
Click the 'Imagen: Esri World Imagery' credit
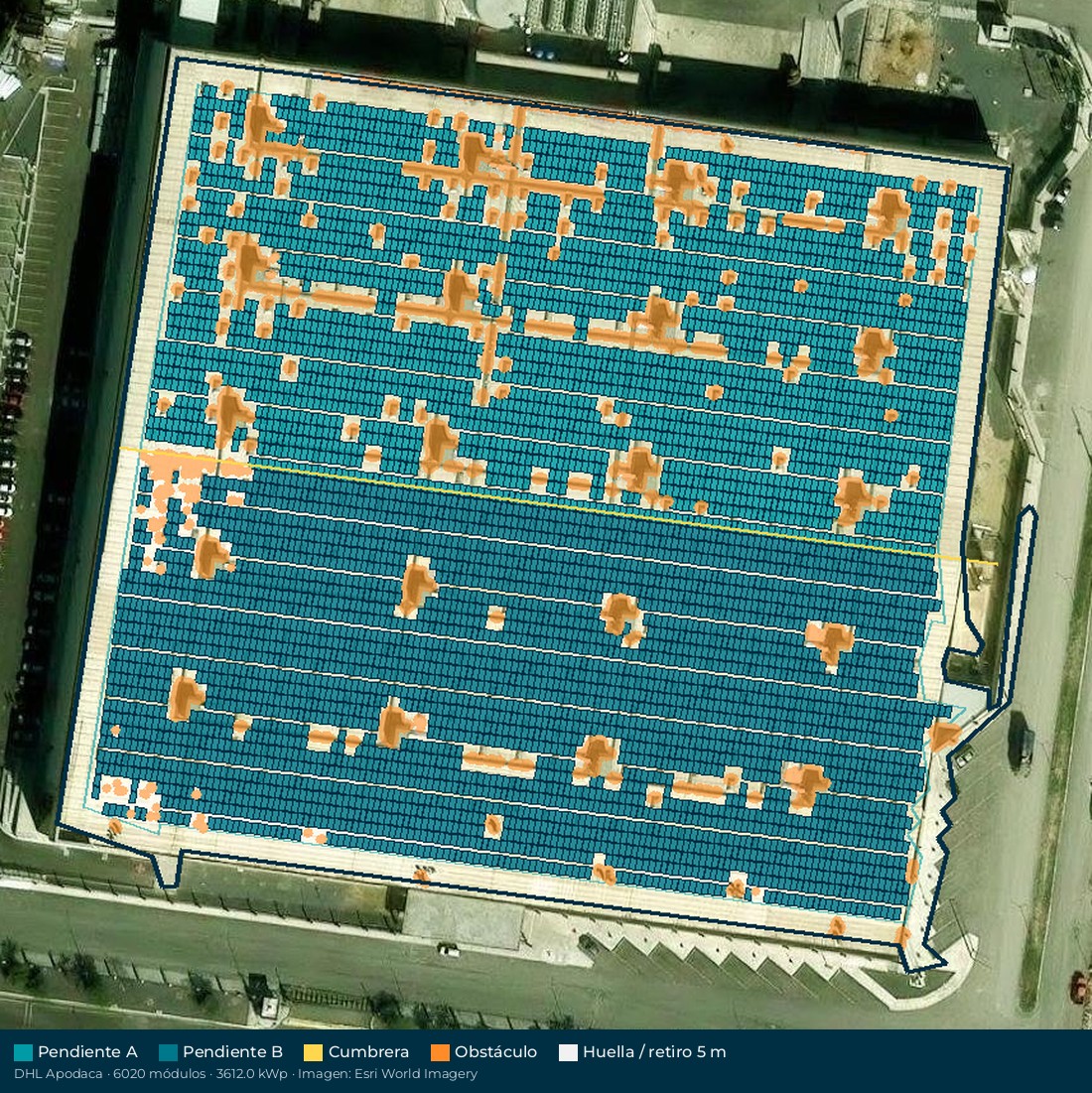coord(387,1073)
